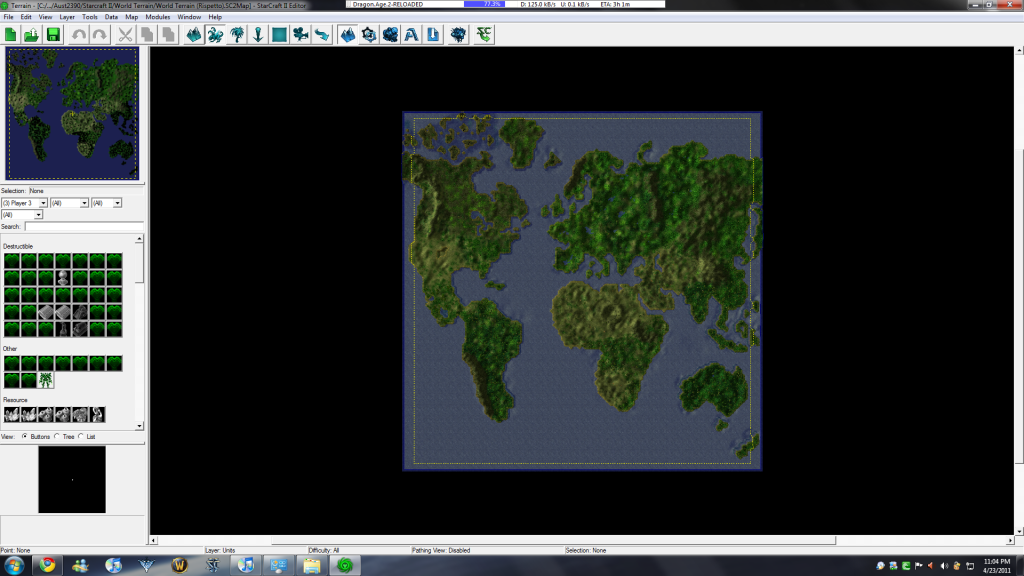Switch to the Terrain layer tool
The image size is (1024, 576).
coord(194,35)
